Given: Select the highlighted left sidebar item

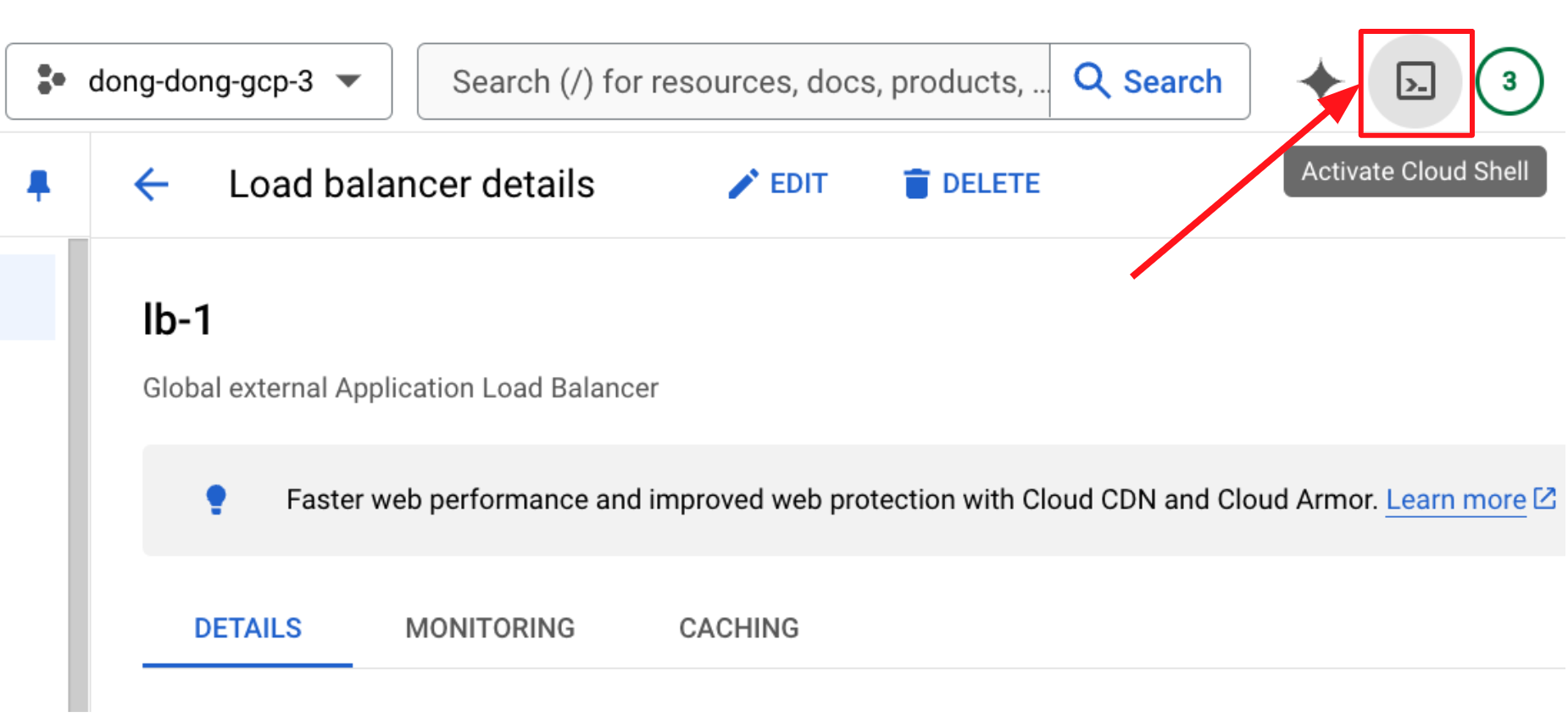Looking at the screenshot, I should click(x=27, y=297).
